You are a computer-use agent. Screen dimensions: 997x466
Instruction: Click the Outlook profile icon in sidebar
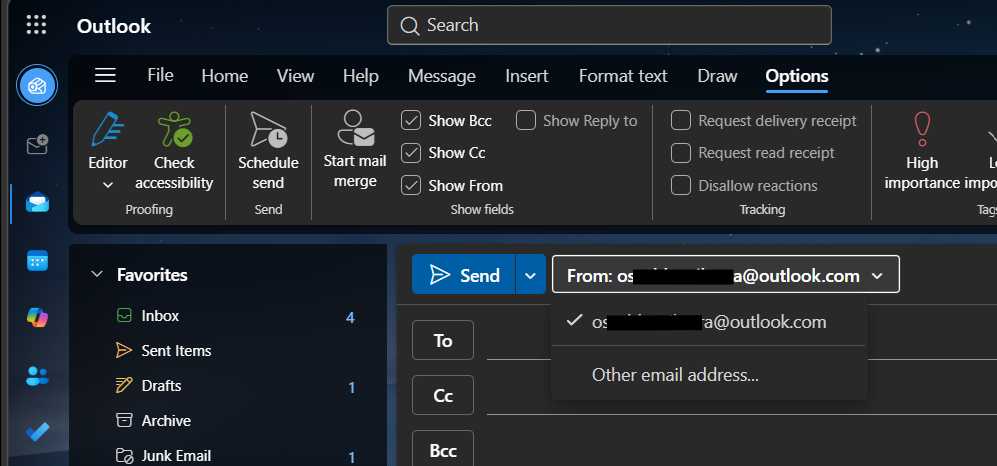[x=38, y=85]
